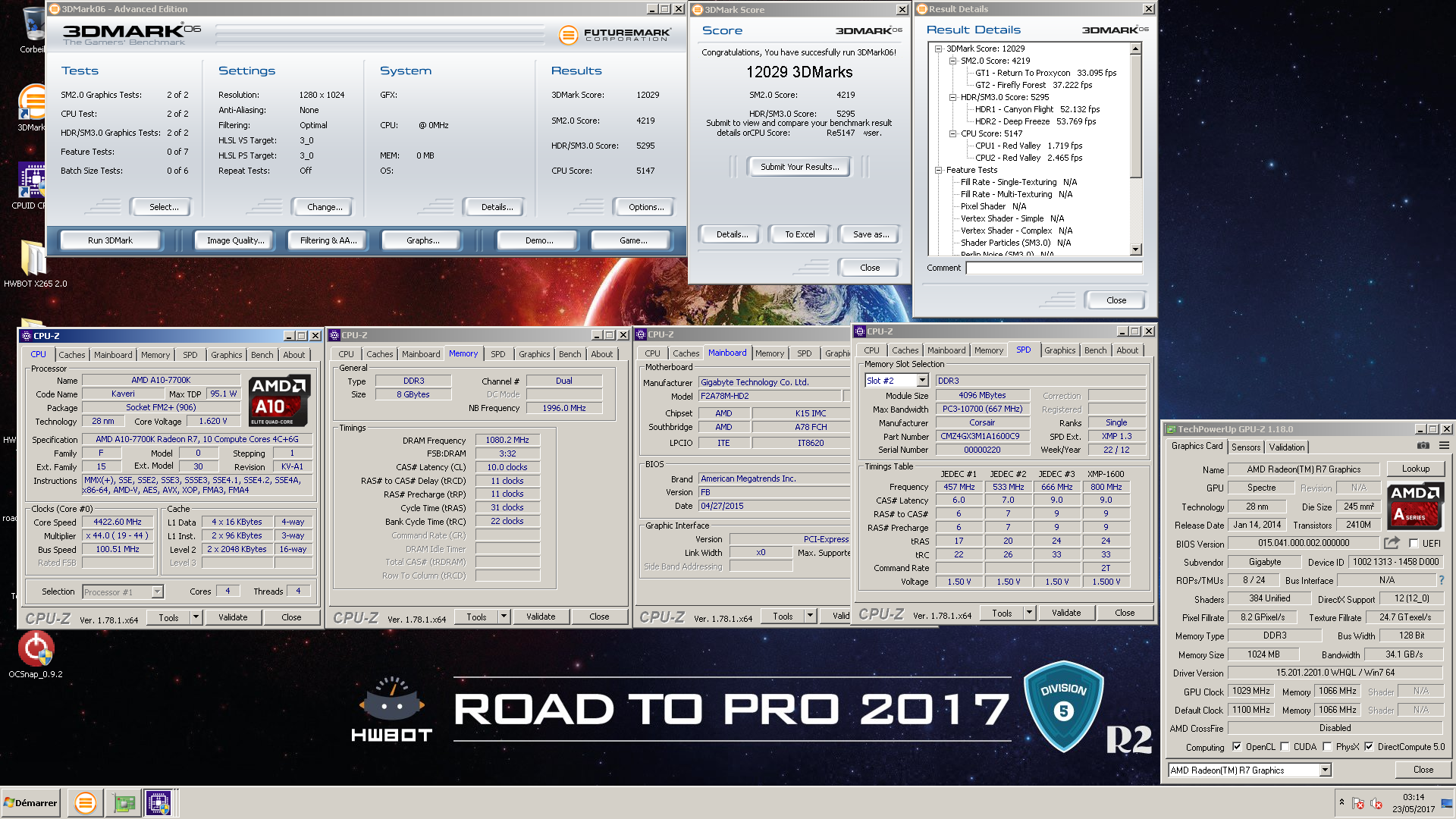Click Validate in the CPU-Z Memory window
Image resolution: width=1456 pixels, height=819 pixels.
point(541,617)
